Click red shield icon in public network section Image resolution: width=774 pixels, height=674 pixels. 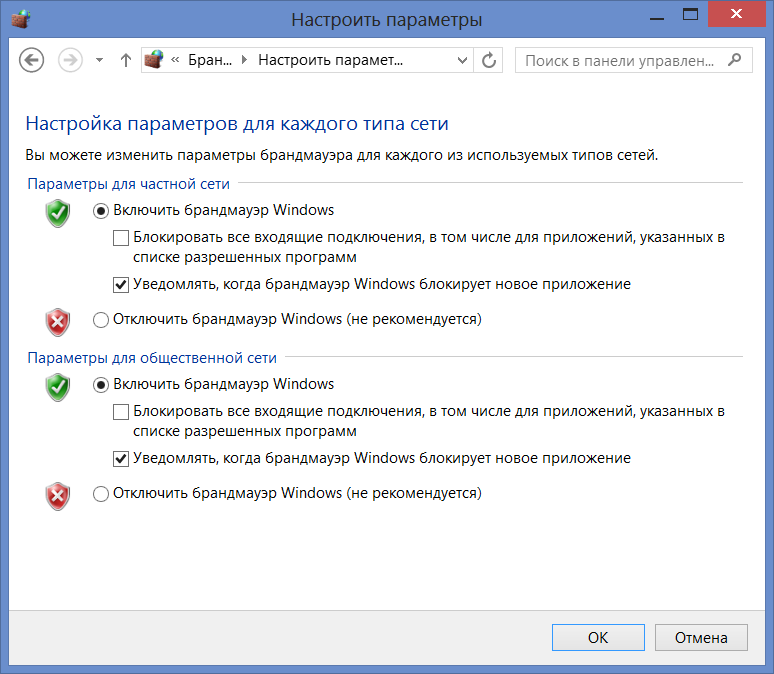(58, 496)
